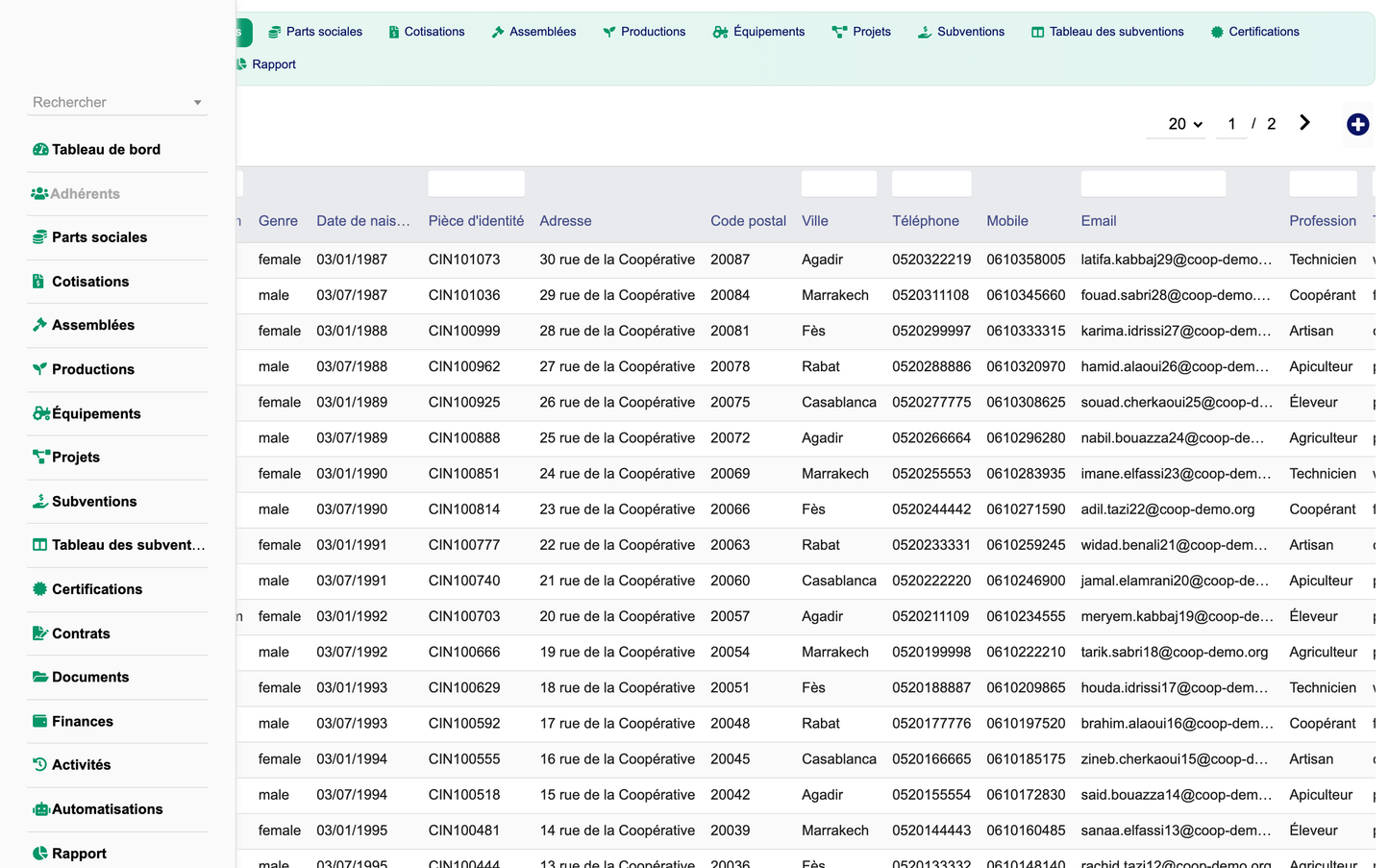Click email fouad.sabri28@coop-demo
This screenshot has height=868, width=1389.
click(1176, 295)
